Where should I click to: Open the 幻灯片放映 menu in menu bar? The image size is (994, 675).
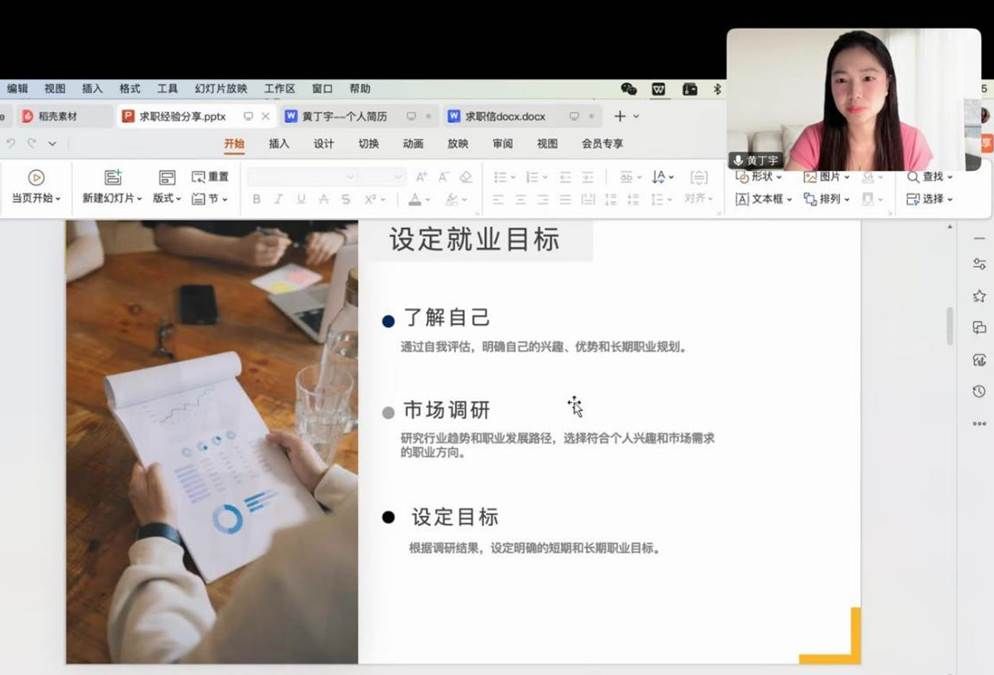tap(221, 89)
